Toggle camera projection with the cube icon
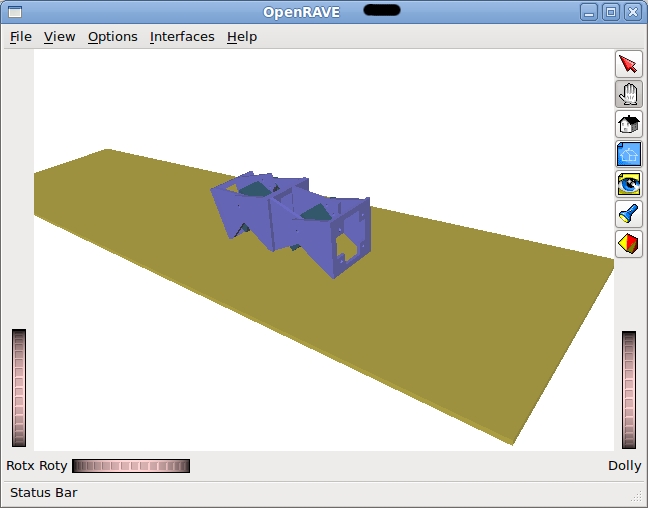 [628, 243]
